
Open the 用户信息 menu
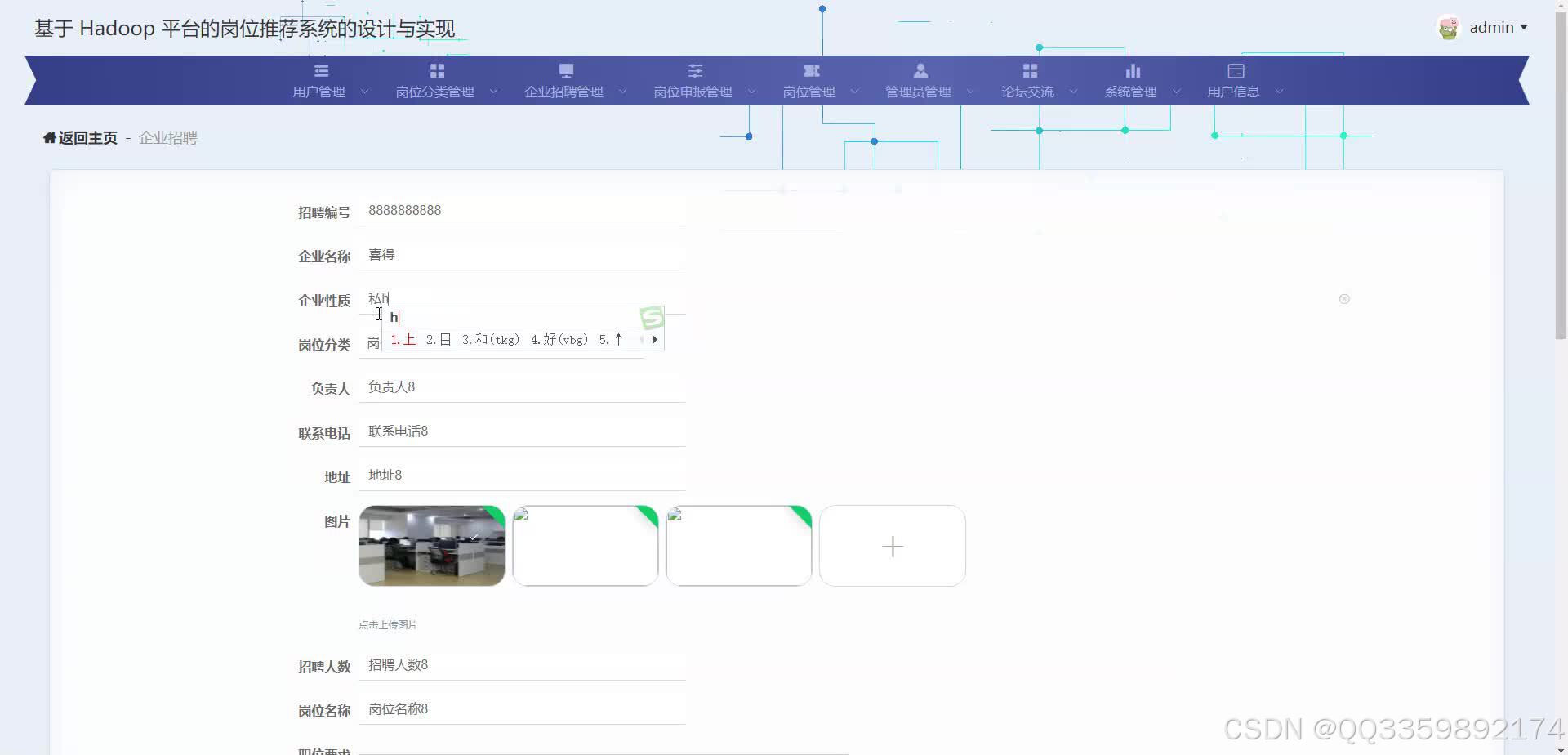click(x=1234, y=92)
